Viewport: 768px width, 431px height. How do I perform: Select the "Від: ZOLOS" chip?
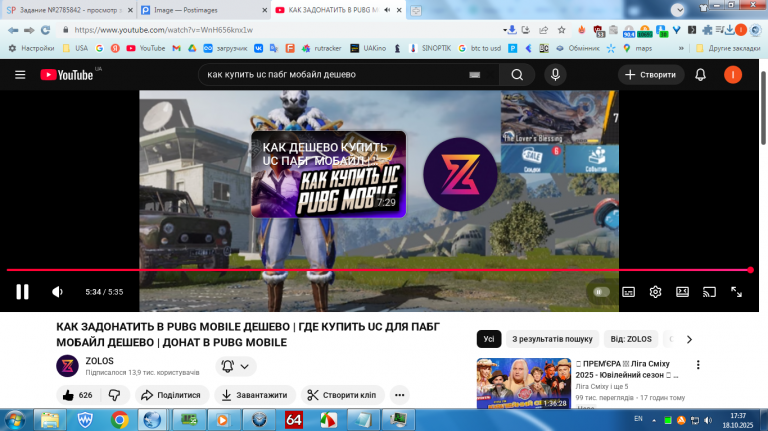[631, 339]
